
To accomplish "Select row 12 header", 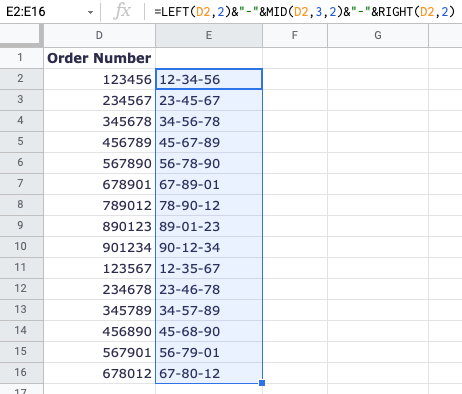I will coord(20,289).
